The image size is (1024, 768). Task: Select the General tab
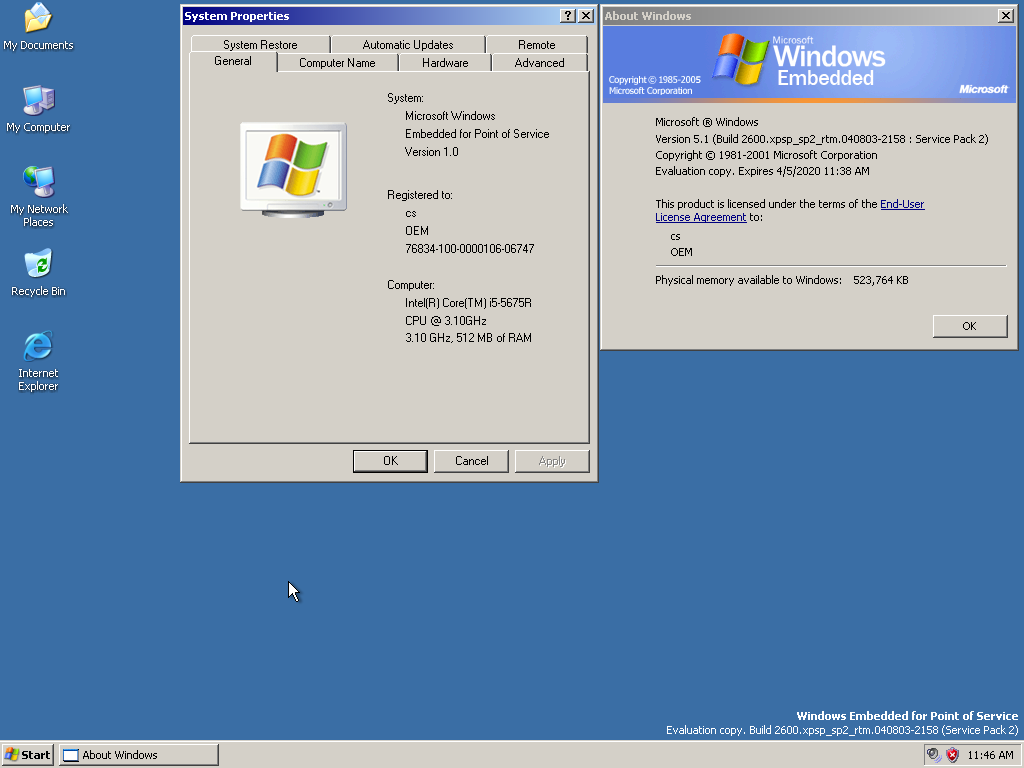[232, 61]
